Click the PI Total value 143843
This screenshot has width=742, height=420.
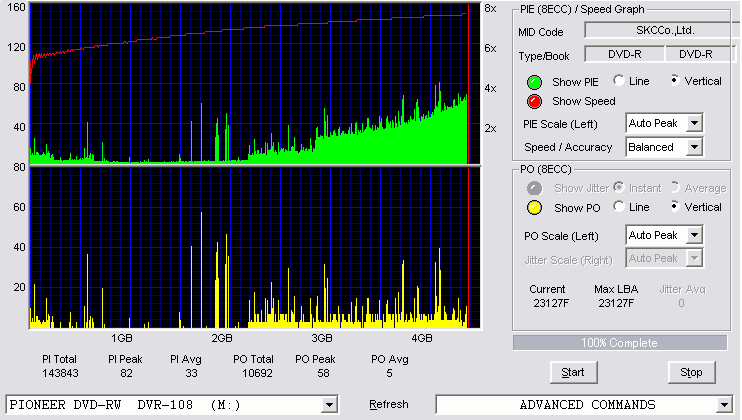(60, 373)
